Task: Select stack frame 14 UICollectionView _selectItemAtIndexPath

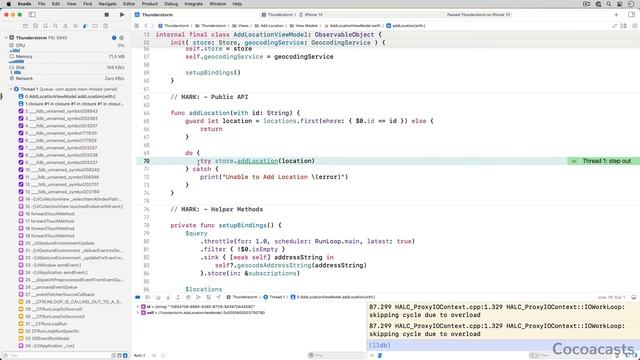Action: coord(72,199)
